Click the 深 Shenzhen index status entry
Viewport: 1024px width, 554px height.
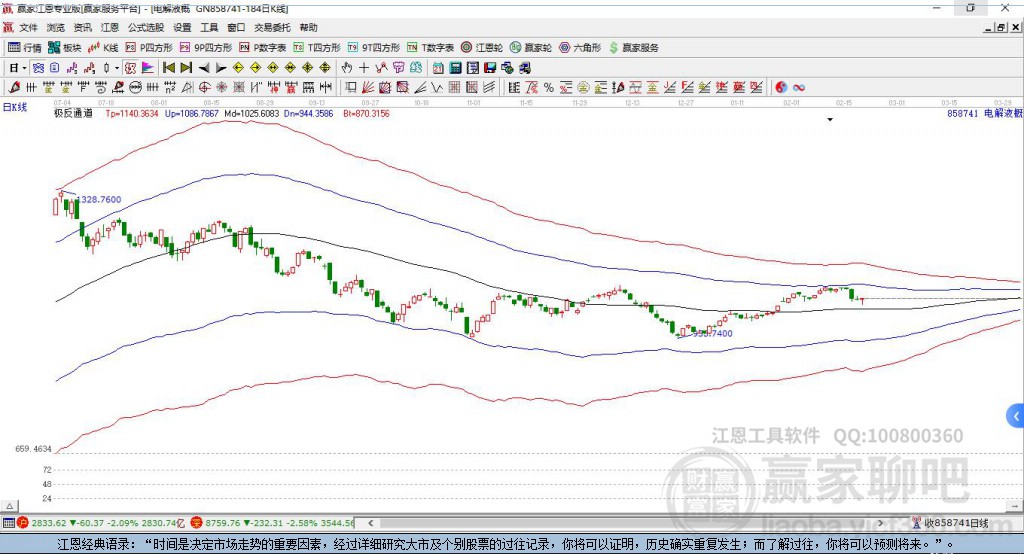(272, 523)
